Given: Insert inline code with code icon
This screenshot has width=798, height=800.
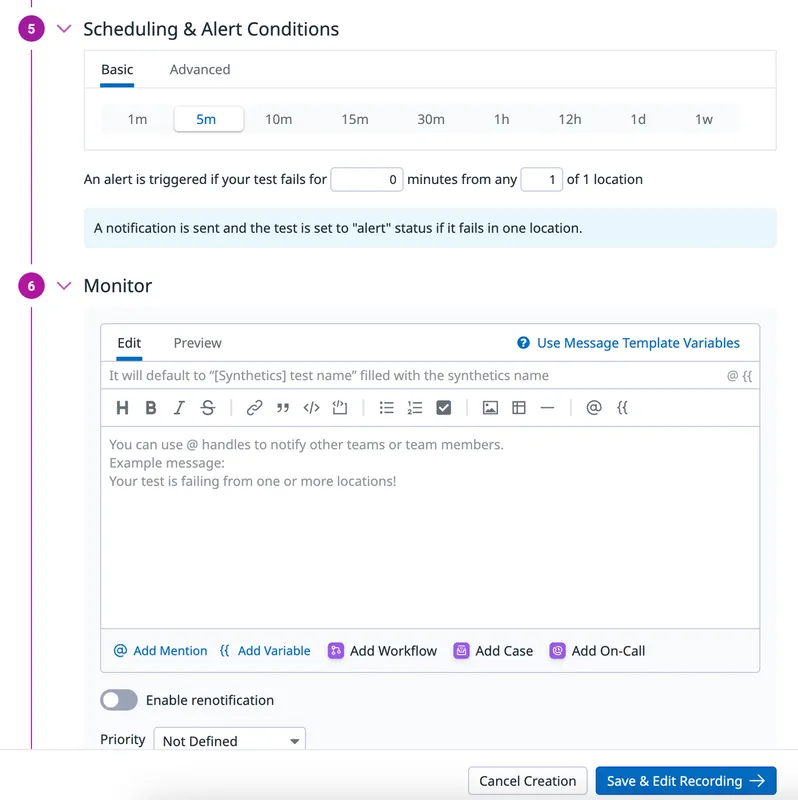Looking at the screenshot, I should pyautogui.click(x=311, y=408).
